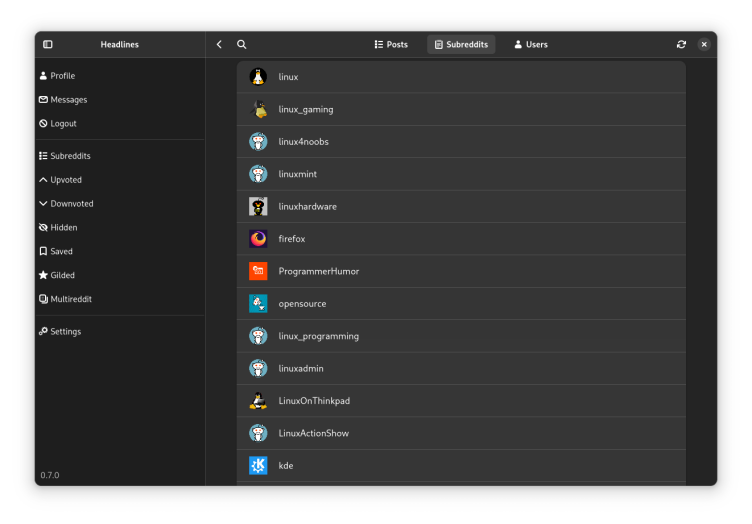Switch to the Users tab
The image size is (752, 524).
click(530, 45)
